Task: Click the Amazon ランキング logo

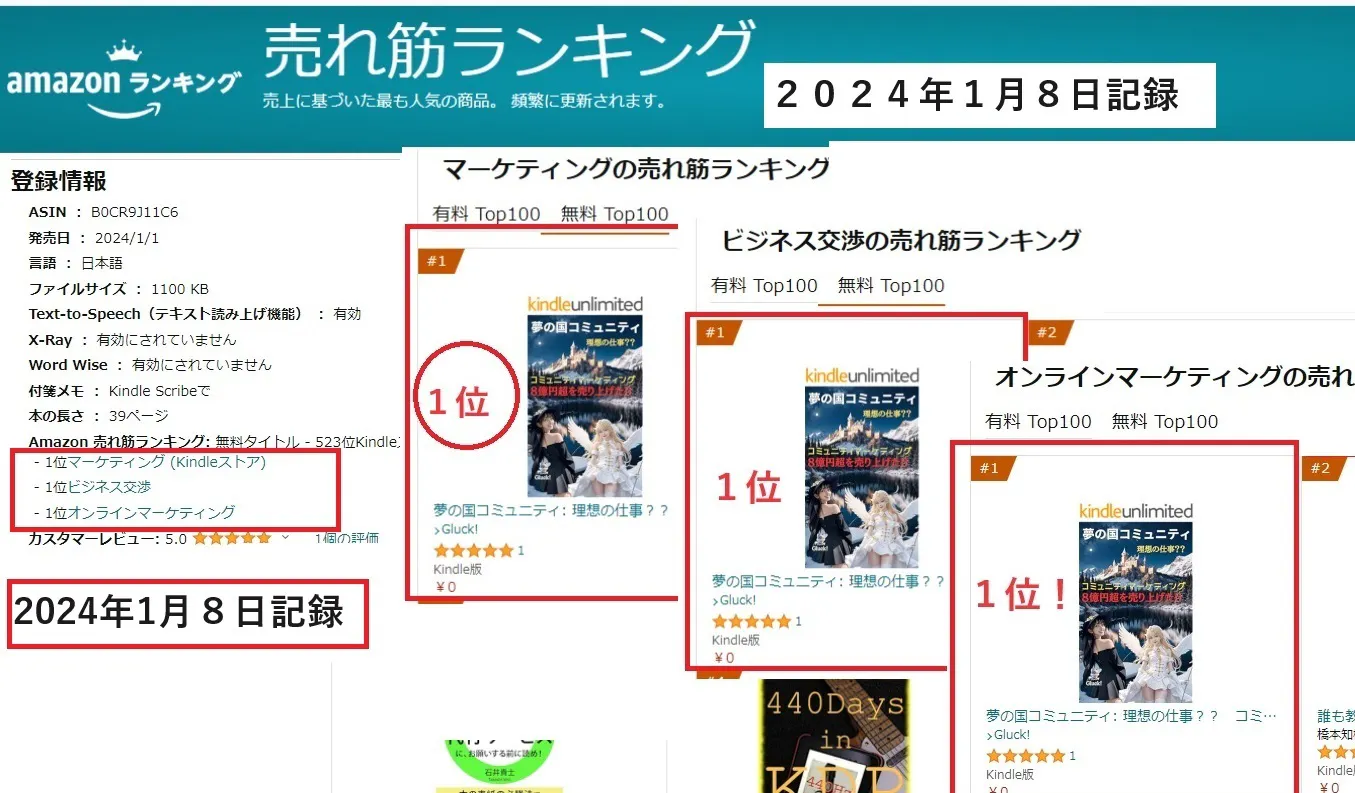Action: [x=122, y=78]
